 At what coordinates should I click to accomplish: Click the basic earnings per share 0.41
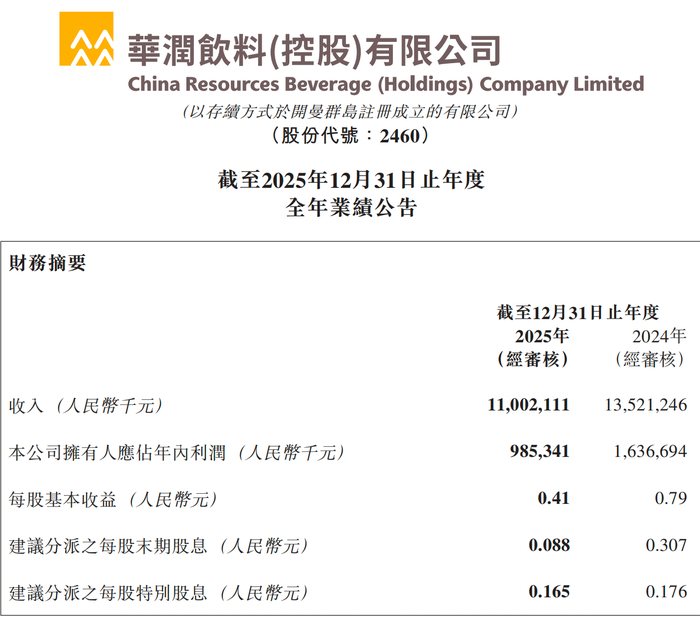(x=553, y=499)
